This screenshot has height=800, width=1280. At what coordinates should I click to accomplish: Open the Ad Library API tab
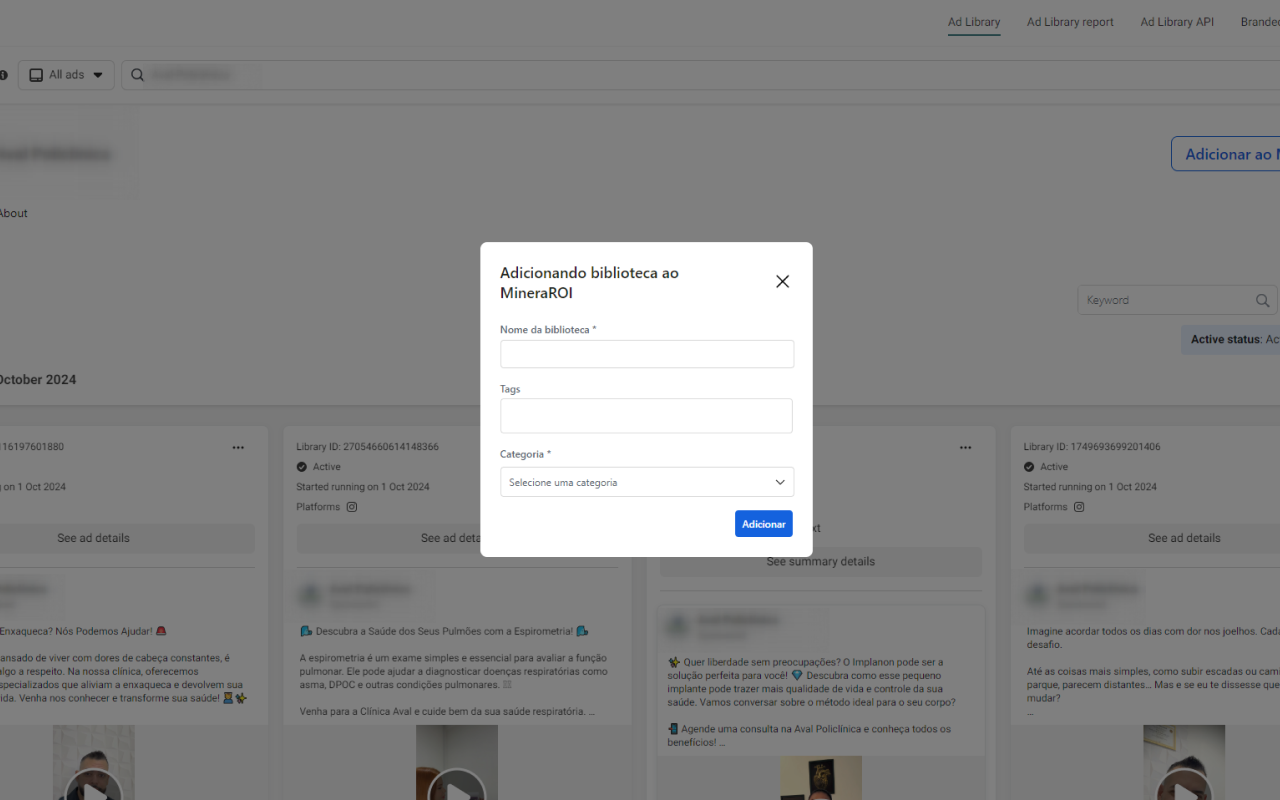[1177, 22]
